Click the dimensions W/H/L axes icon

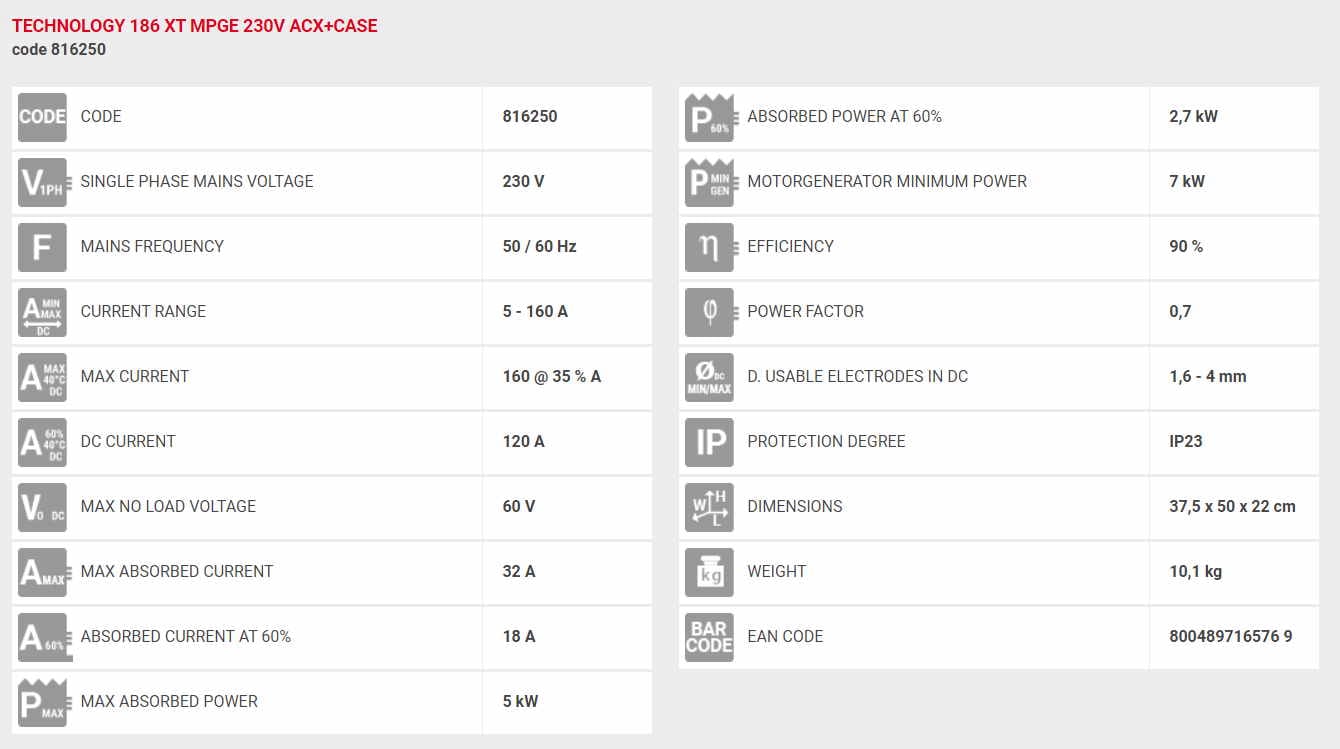pyautogui.click(x=709, y=507)
